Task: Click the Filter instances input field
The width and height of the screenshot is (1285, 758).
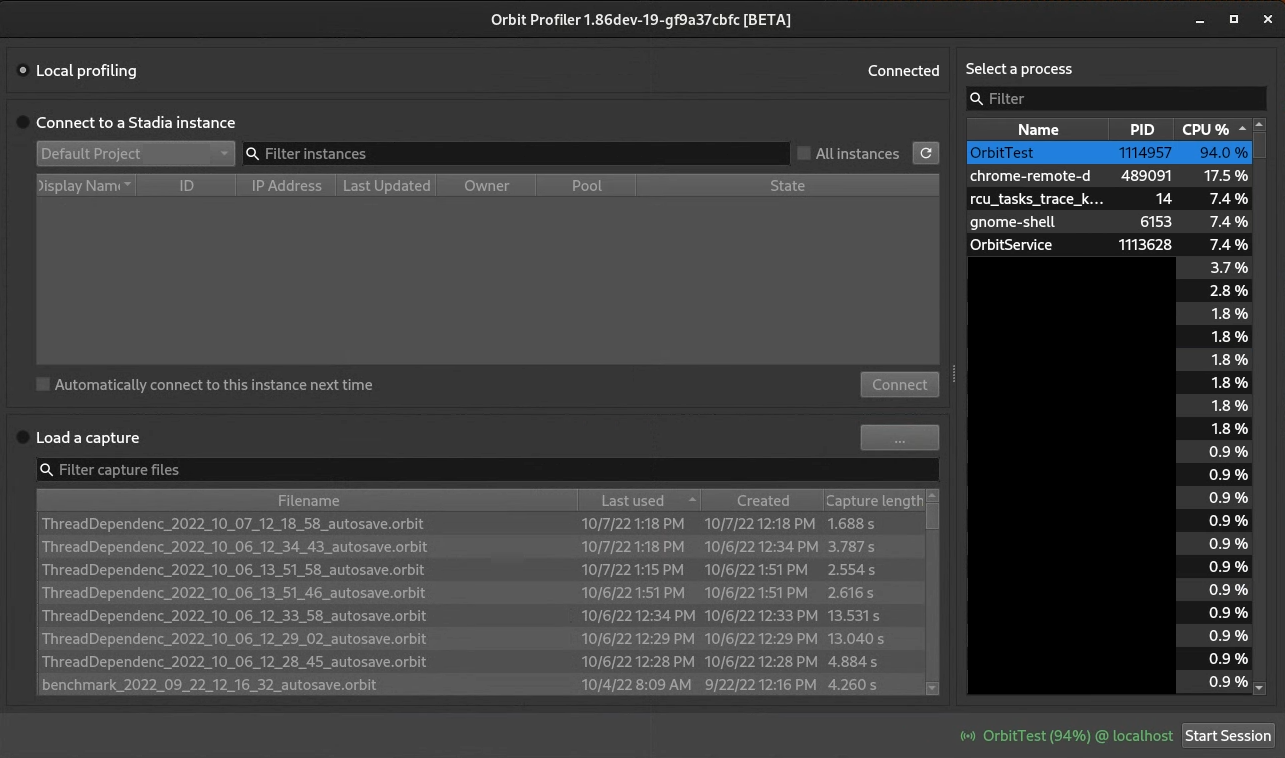Action: point(516,154)
